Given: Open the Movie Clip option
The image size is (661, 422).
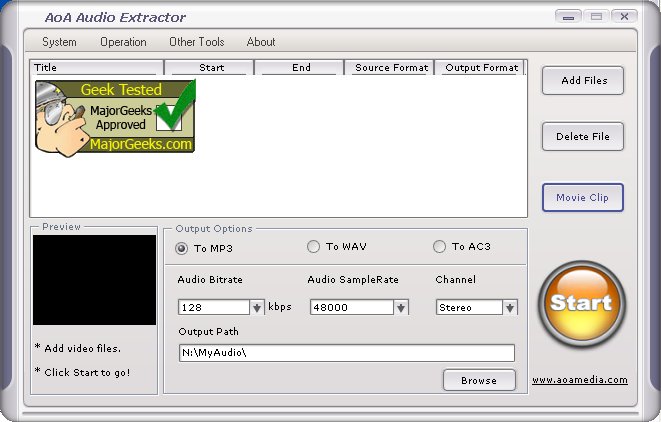Looking at the screenshot, I should click(583, 197).
